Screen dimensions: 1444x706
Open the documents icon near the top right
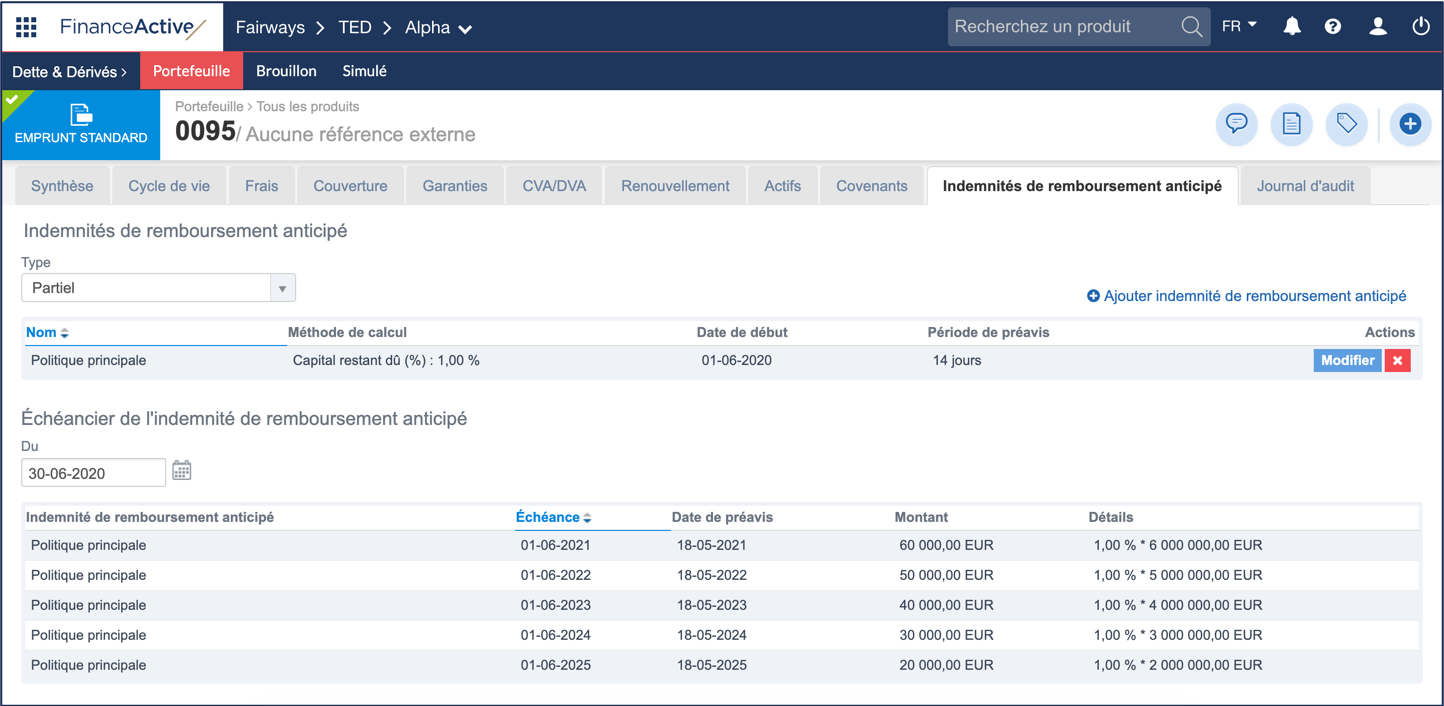pyautogui.click(x=1291, y=124)
